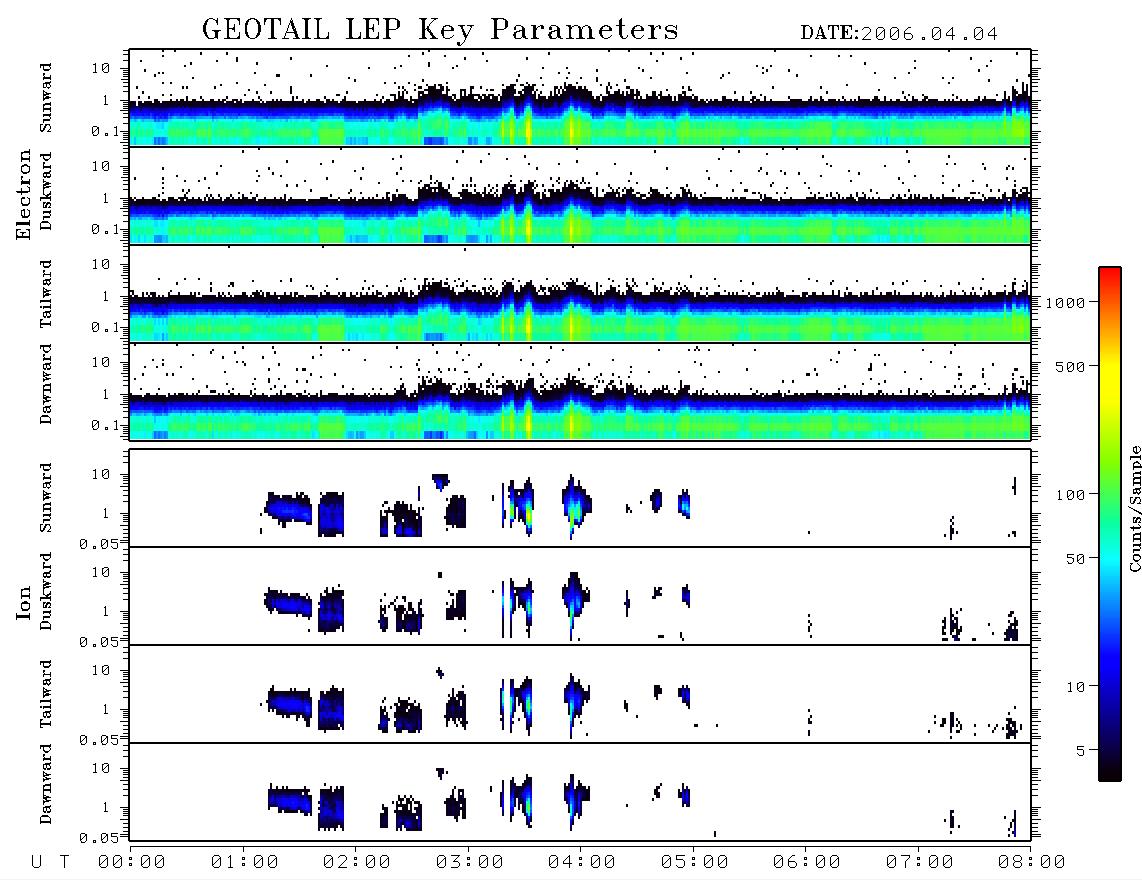Pick the black bottom of the color bar
Image resolution: width=1142 pixels, height=880 pixels.
pyautogui.click(x=1110, y=774)
